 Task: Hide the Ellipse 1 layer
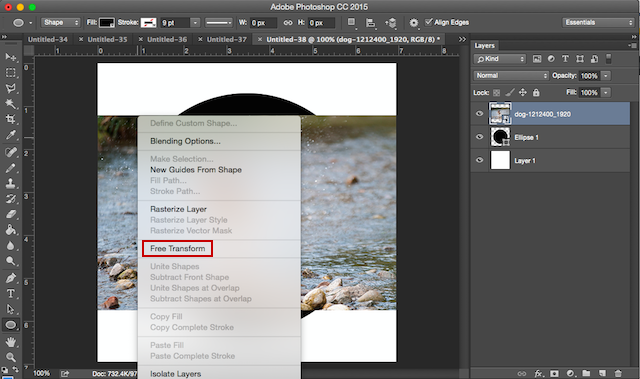coord(480,137)
